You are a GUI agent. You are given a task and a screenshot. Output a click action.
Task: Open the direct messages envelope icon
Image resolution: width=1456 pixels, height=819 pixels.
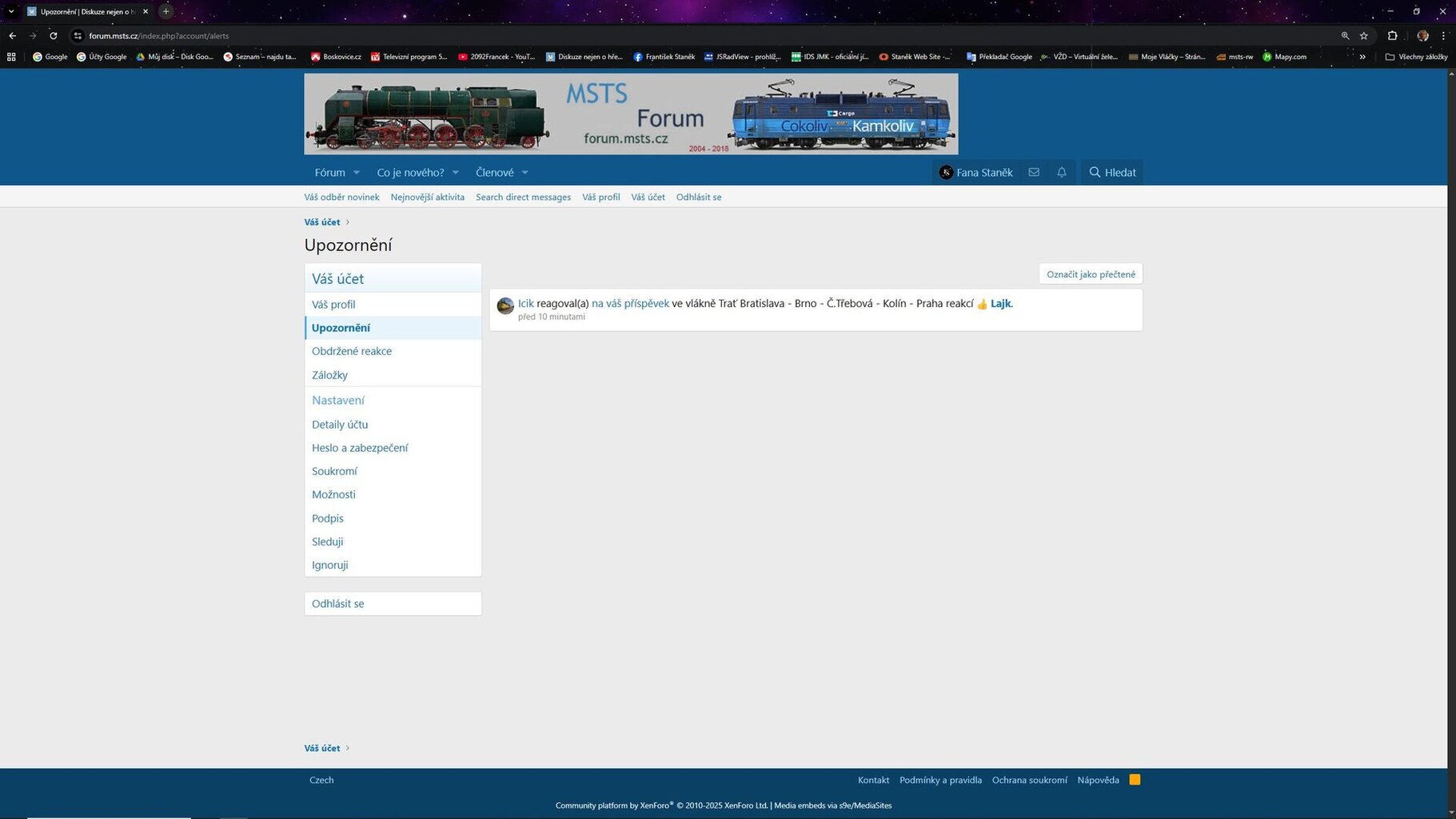(1034, 172)
